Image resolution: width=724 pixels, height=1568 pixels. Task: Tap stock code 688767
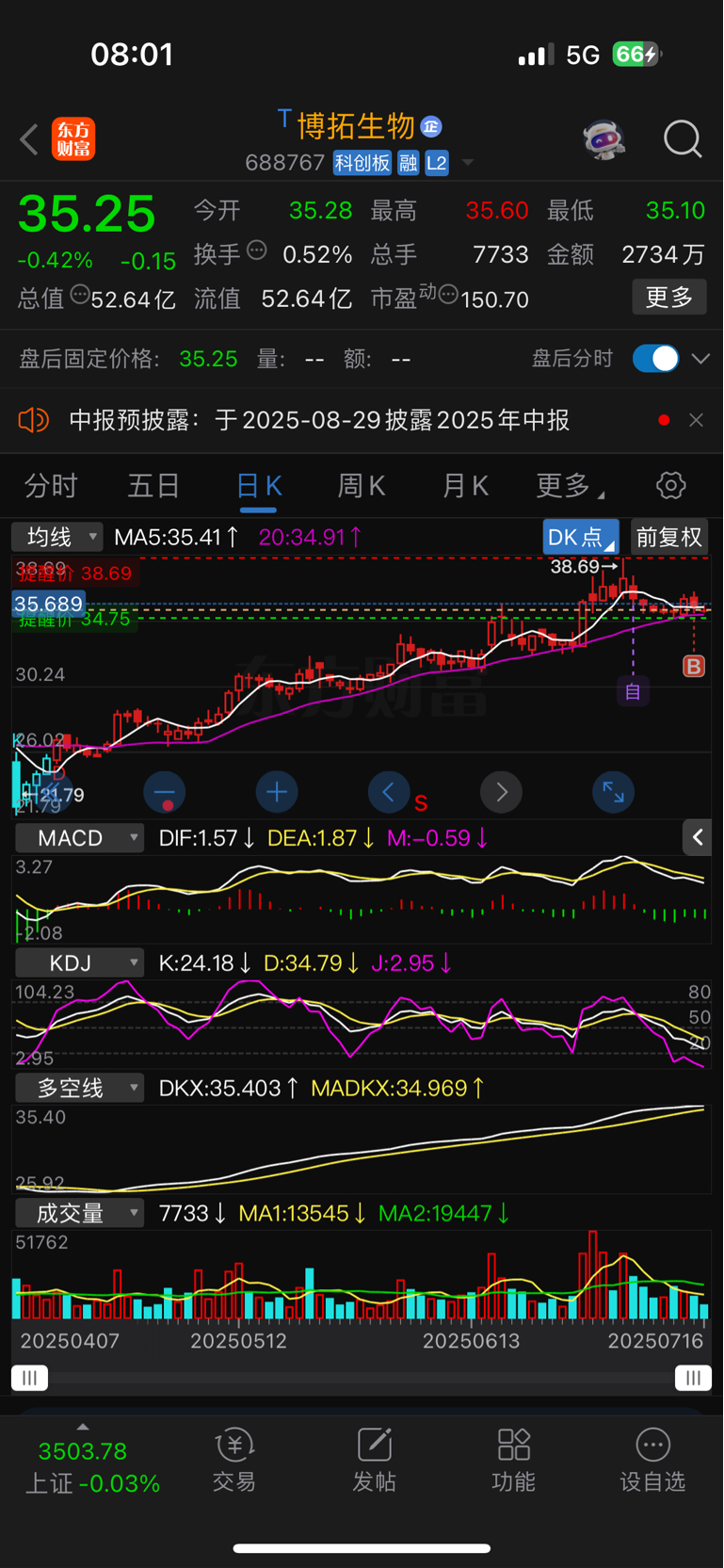click(284, 163)
